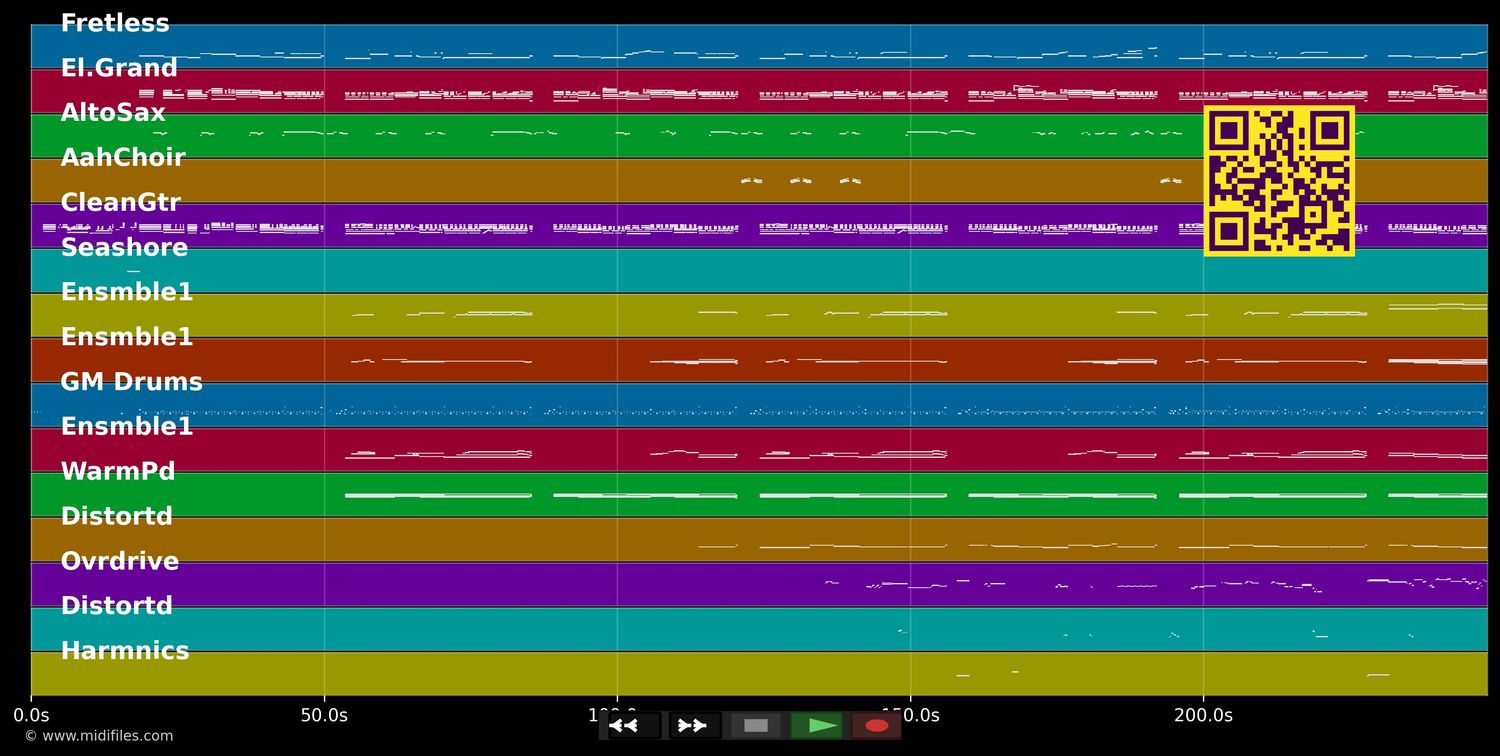Choose the AahChoir track label

pyautogui.click(x=123, y=158)
